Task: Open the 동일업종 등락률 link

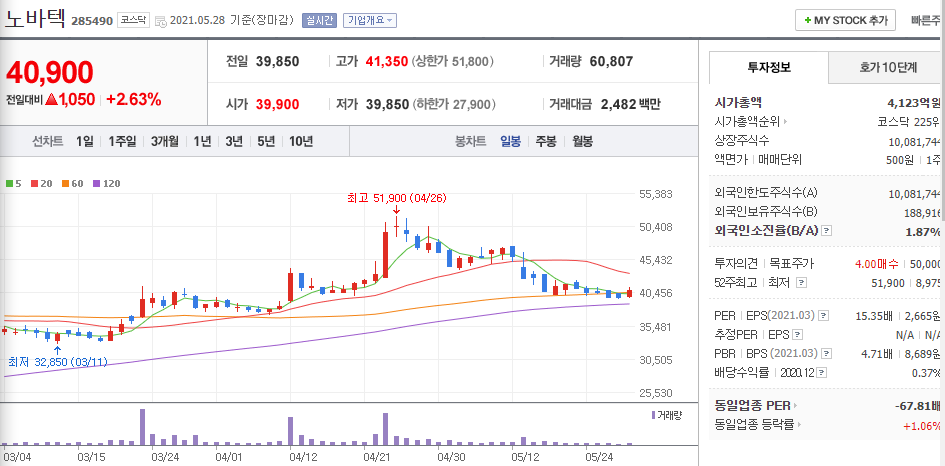Action: tap(755, 425)
